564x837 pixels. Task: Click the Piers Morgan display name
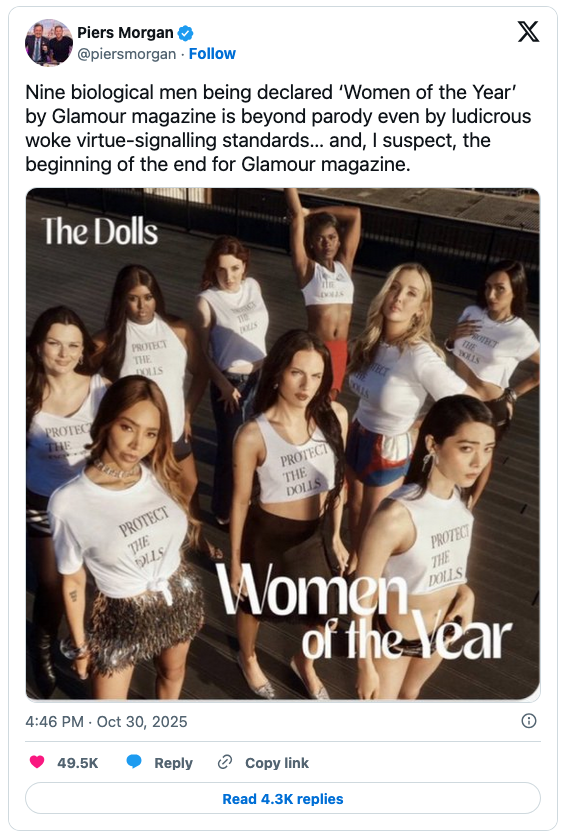pos(125,33)
